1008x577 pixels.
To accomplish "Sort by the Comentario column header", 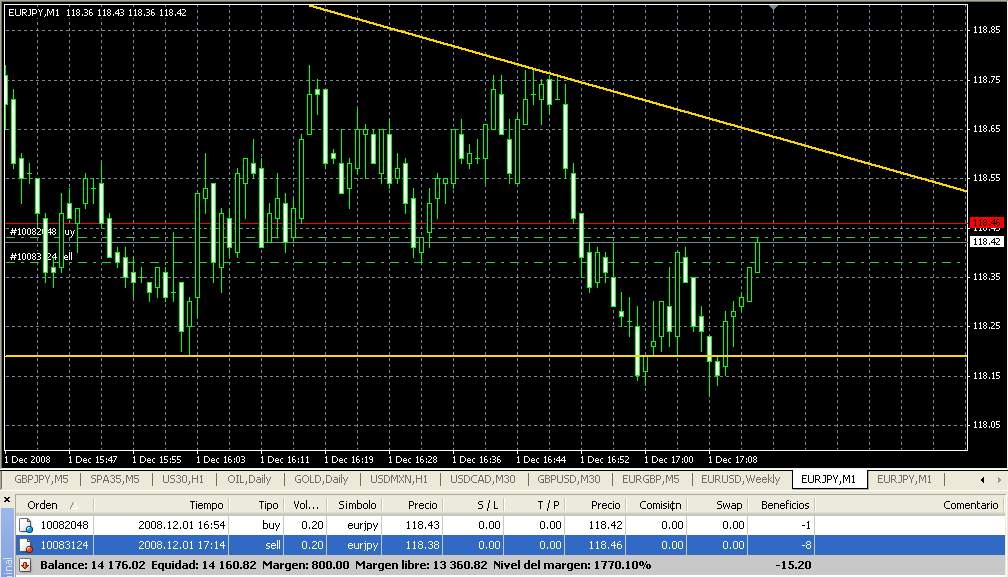I will [909, 505].
